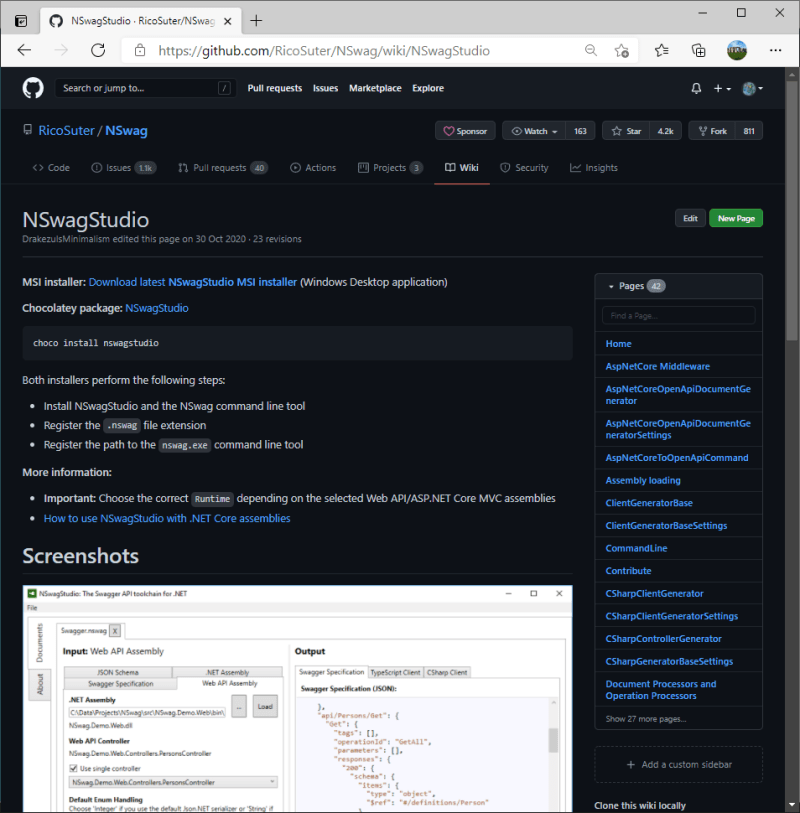Show 27 more pages in sidebar
The height and width of the screenshot is (813, 800).
pyautogui.click(x=646, y=719)
